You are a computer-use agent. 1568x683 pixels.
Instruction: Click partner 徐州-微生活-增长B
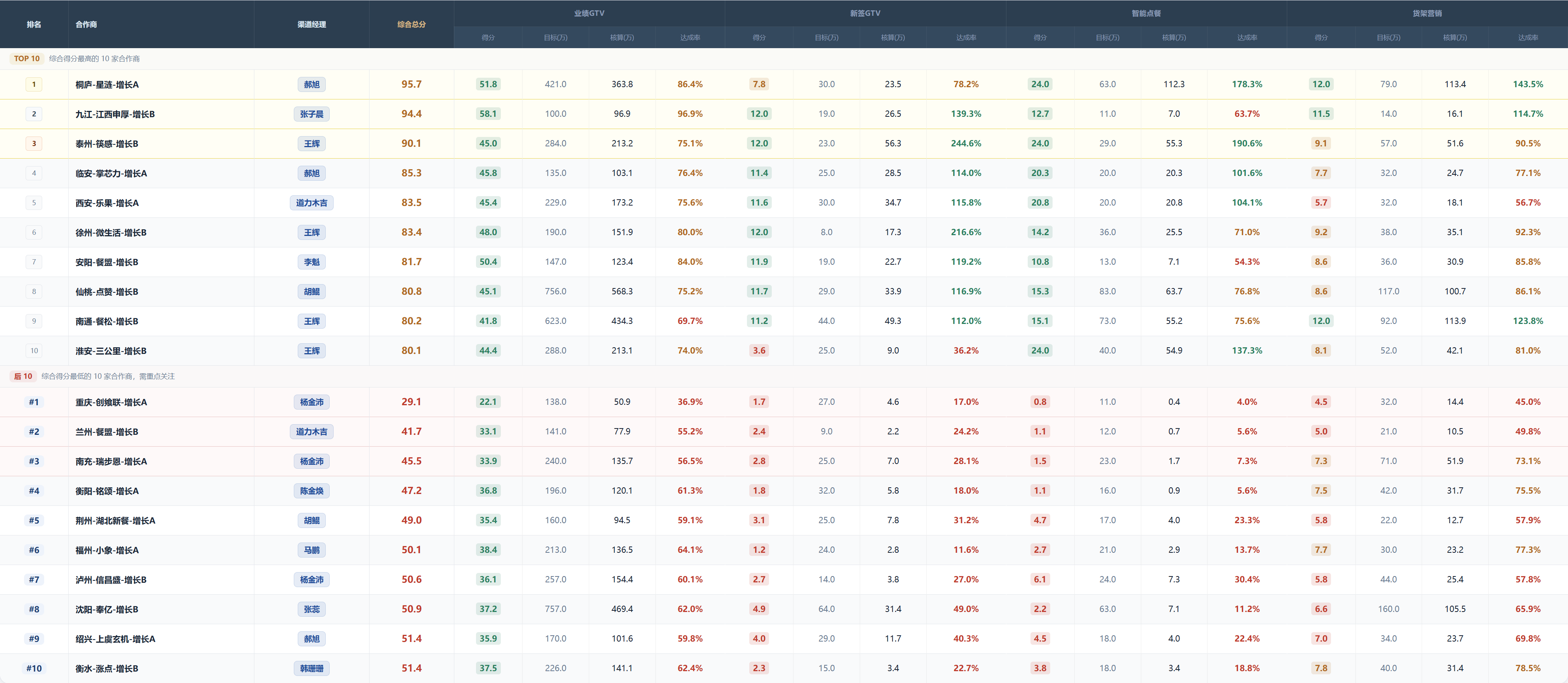coord(111,232)
